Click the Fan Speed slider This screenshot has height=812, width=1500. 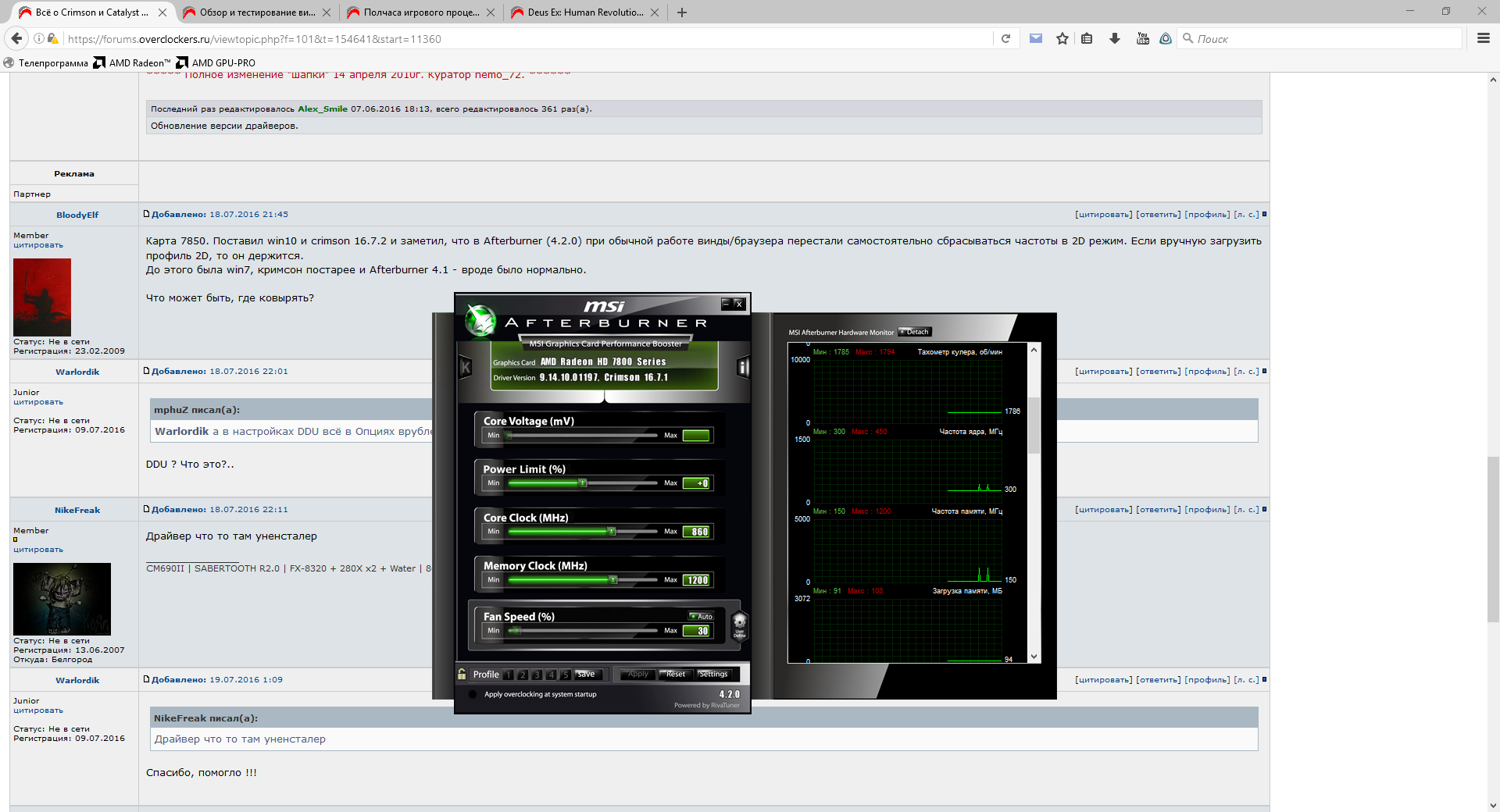583,630
